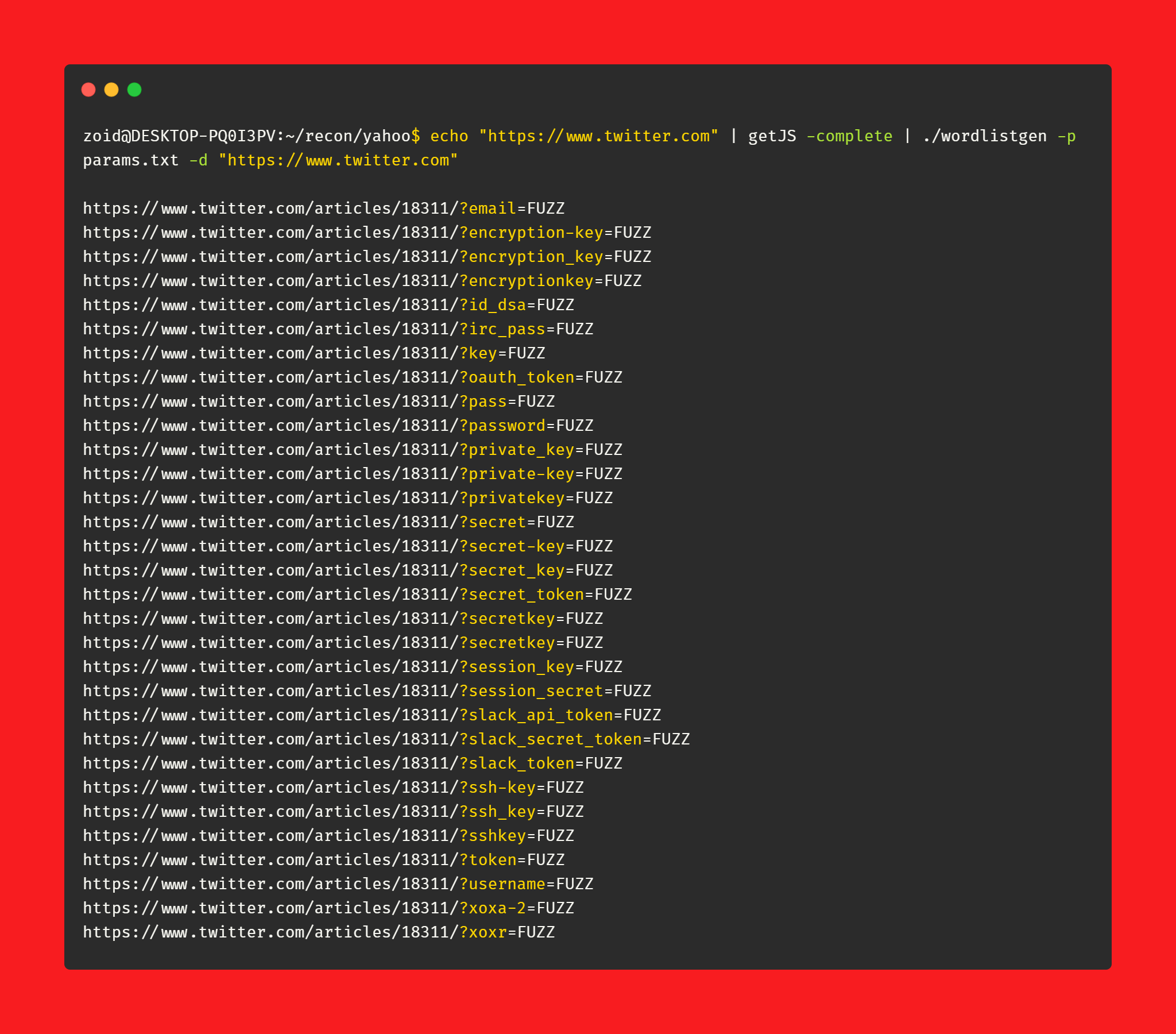This screenshot has height=1034, width=1176.
Task: Click the ?ssh_key=FUZZ URL line
Action: 334,812
